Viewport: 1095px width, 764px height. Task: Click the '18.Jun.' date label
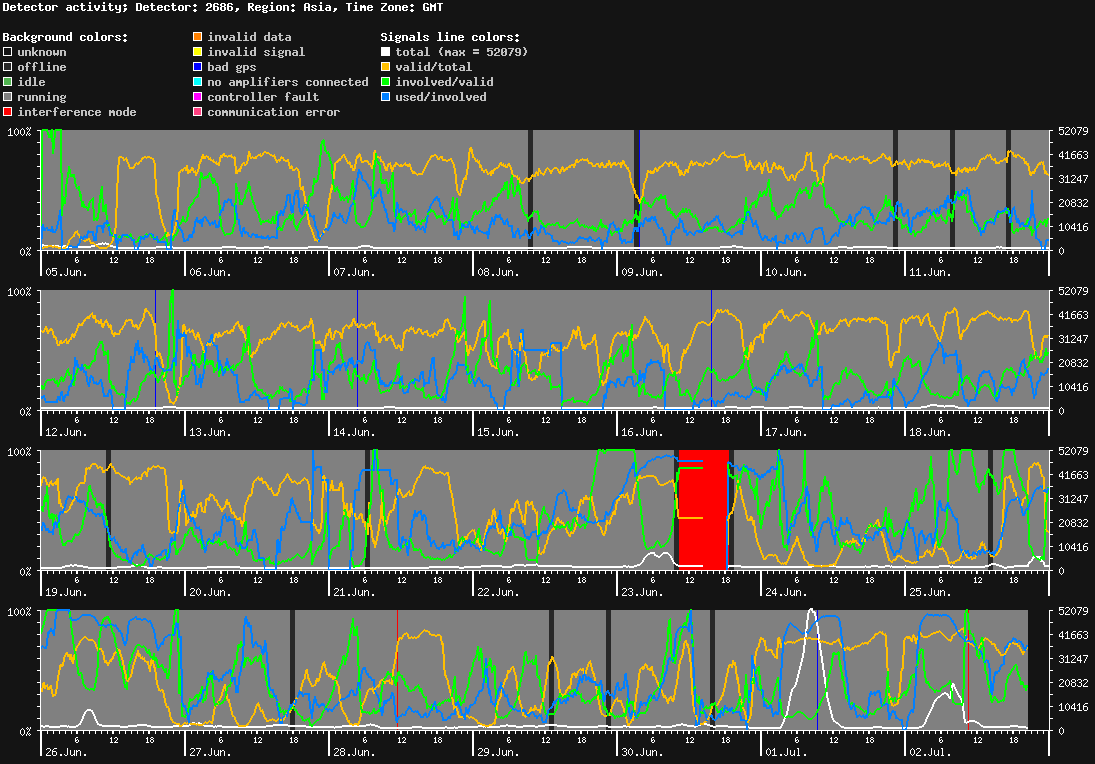(x=930, y=432)
